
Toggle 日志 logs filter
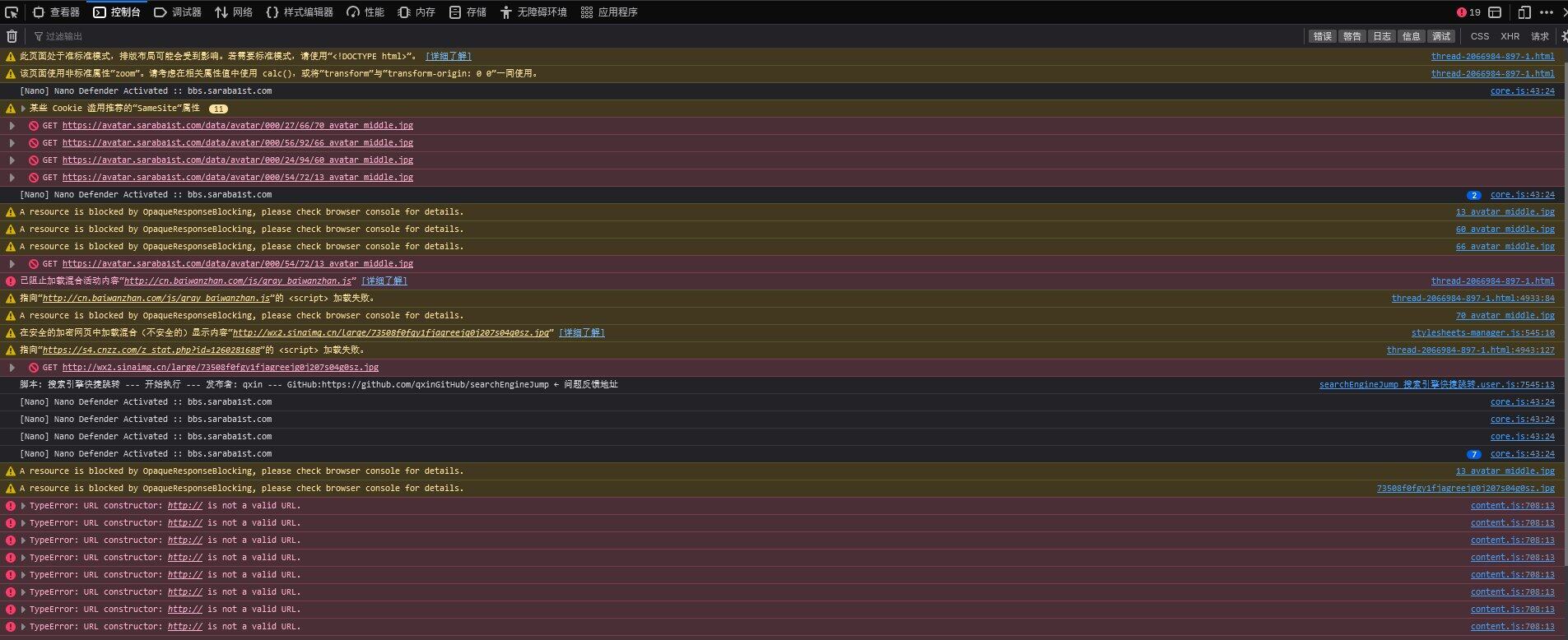[x=1382, y=36]
